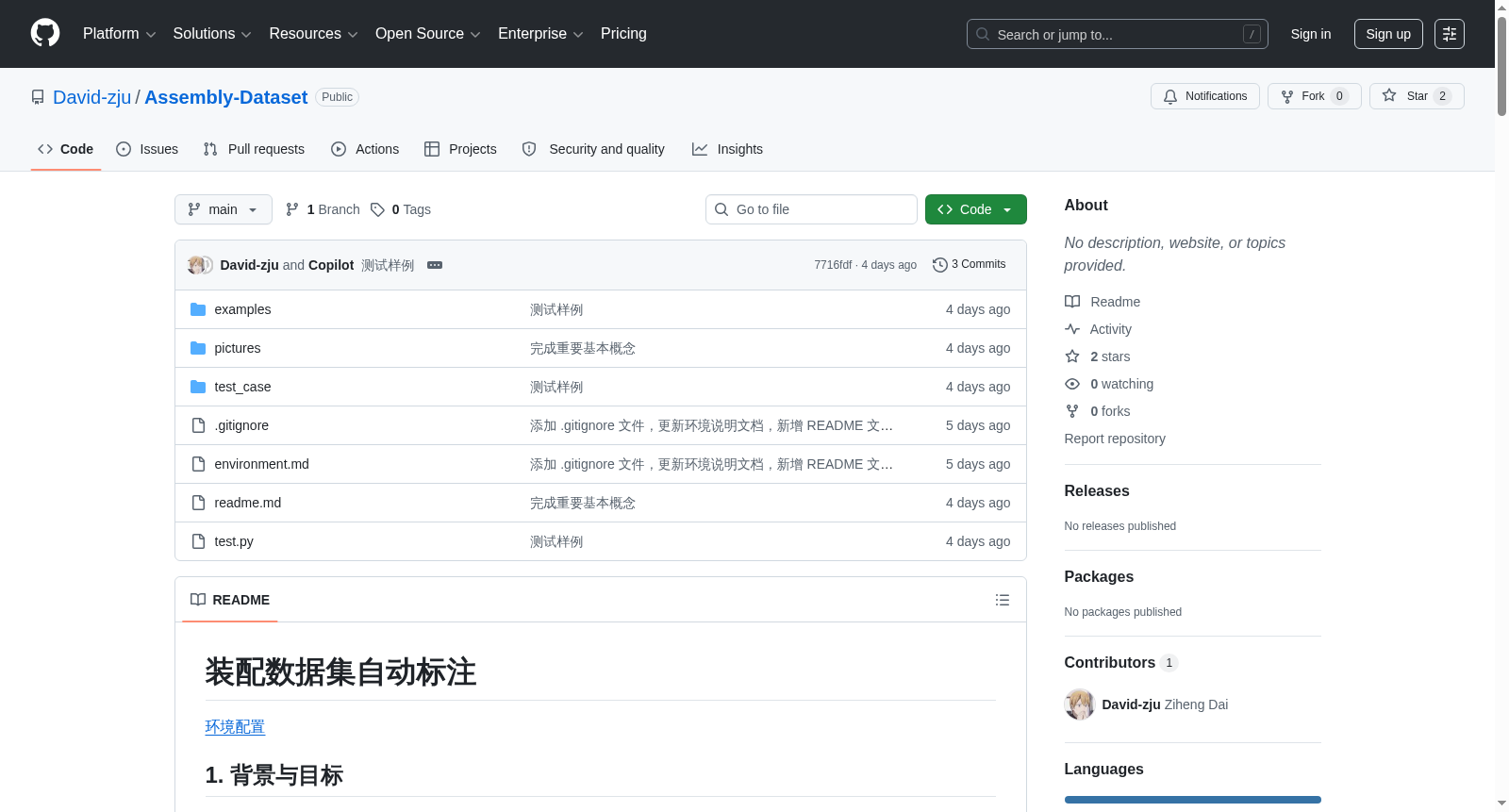Open the Assembly-Dataset repository link
This screenshot has height=812, width=1509.
pyautogui.click(x=225, y=97)
